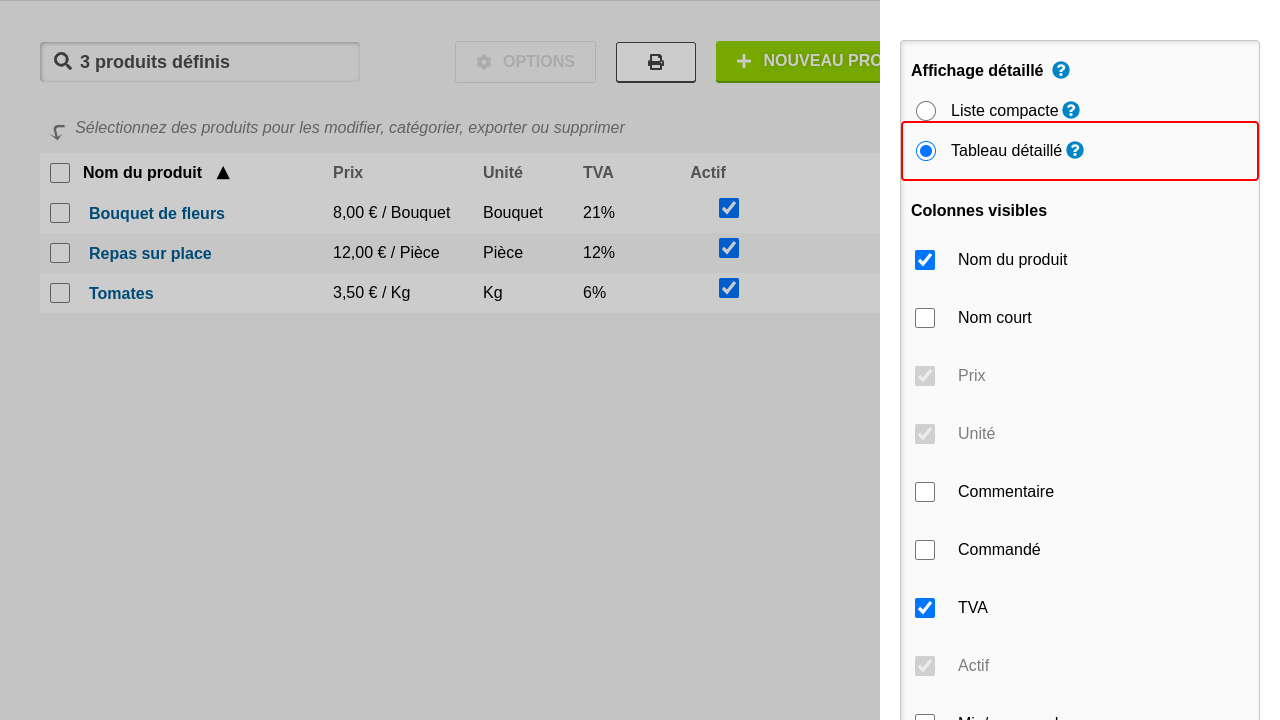Select the Tableau détaillé radio option
1280x720 pixels.
click(x=926, y=151)
